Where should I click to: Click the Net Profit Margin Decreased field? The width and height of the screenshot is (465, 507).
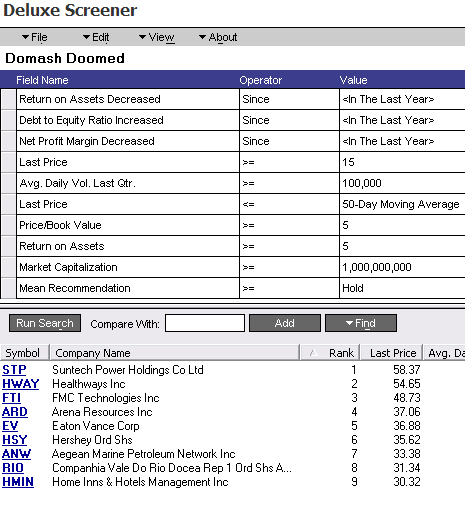(128, 141)
